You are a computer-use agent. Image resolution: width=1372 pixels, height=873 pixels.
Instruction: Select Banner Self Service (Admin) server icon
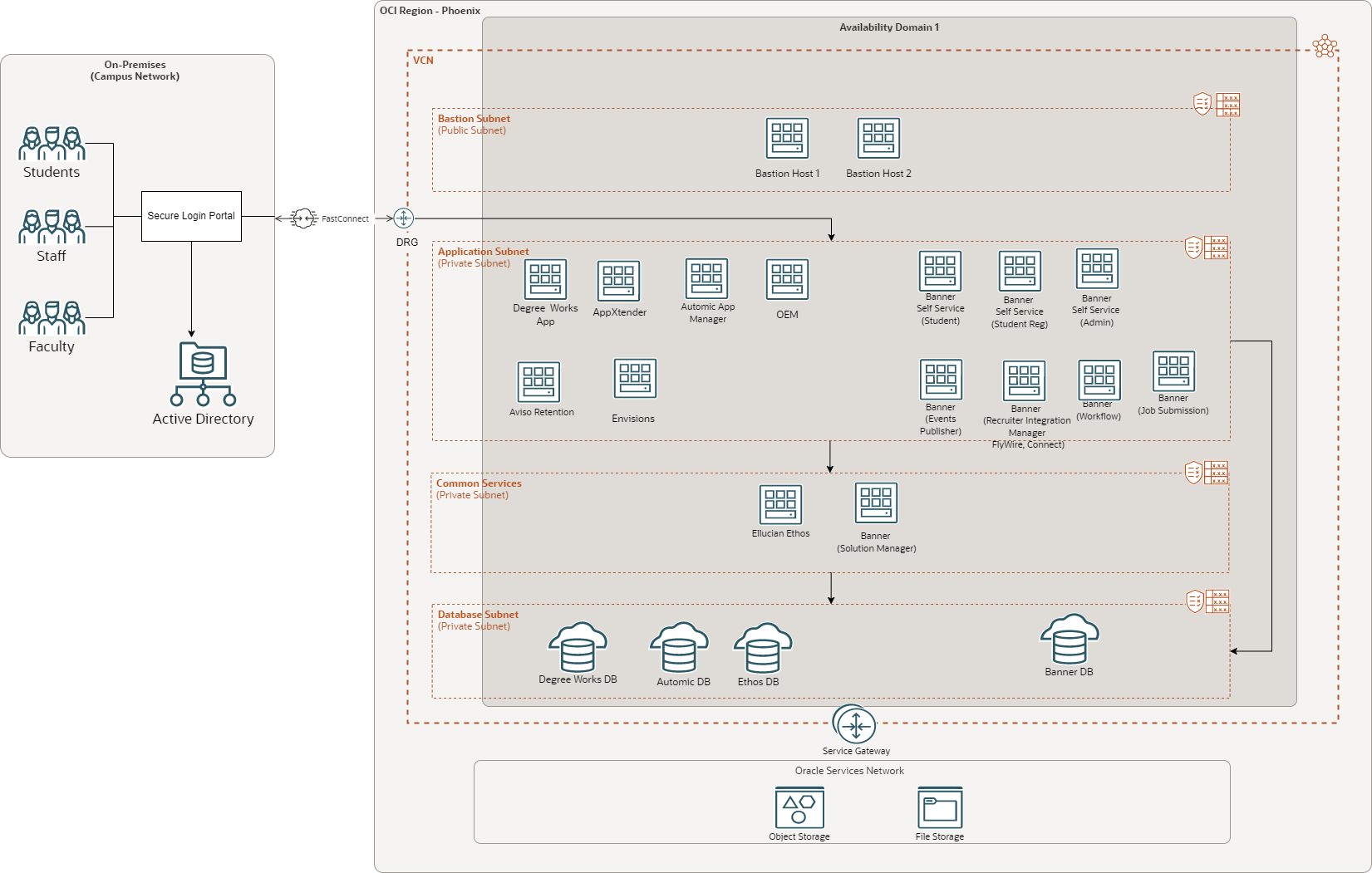pos(1097,269)
